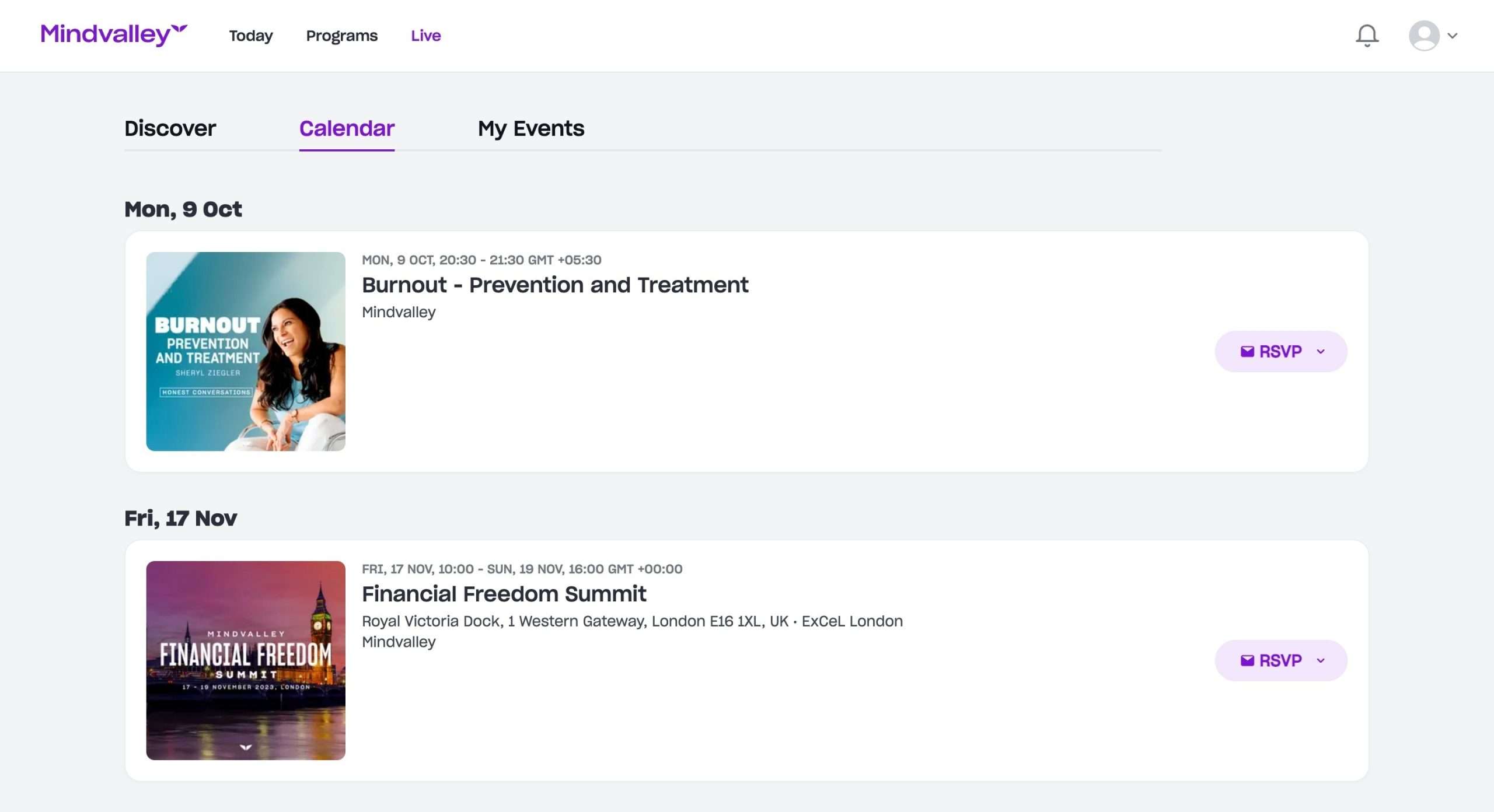
Task: Select the Calendar tab
Action: pos(347,128)
